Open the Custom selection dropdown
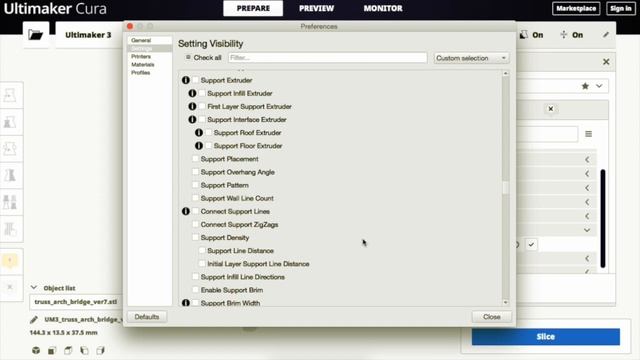The image size is (640, 360). [x=471, y=58]
